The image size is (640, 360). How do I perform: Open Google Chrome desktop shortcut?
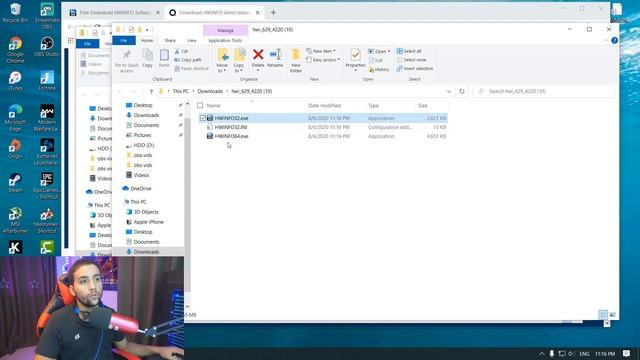point(15,50)
